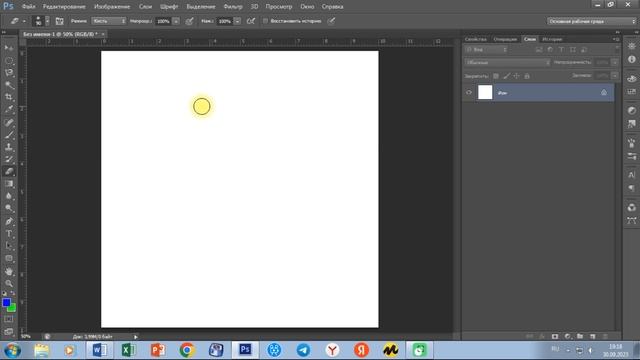The height and width of the screenshot is (360, 640).
Task: Open the layer filter Вид dropdown
Action: [x=486, y=49]
